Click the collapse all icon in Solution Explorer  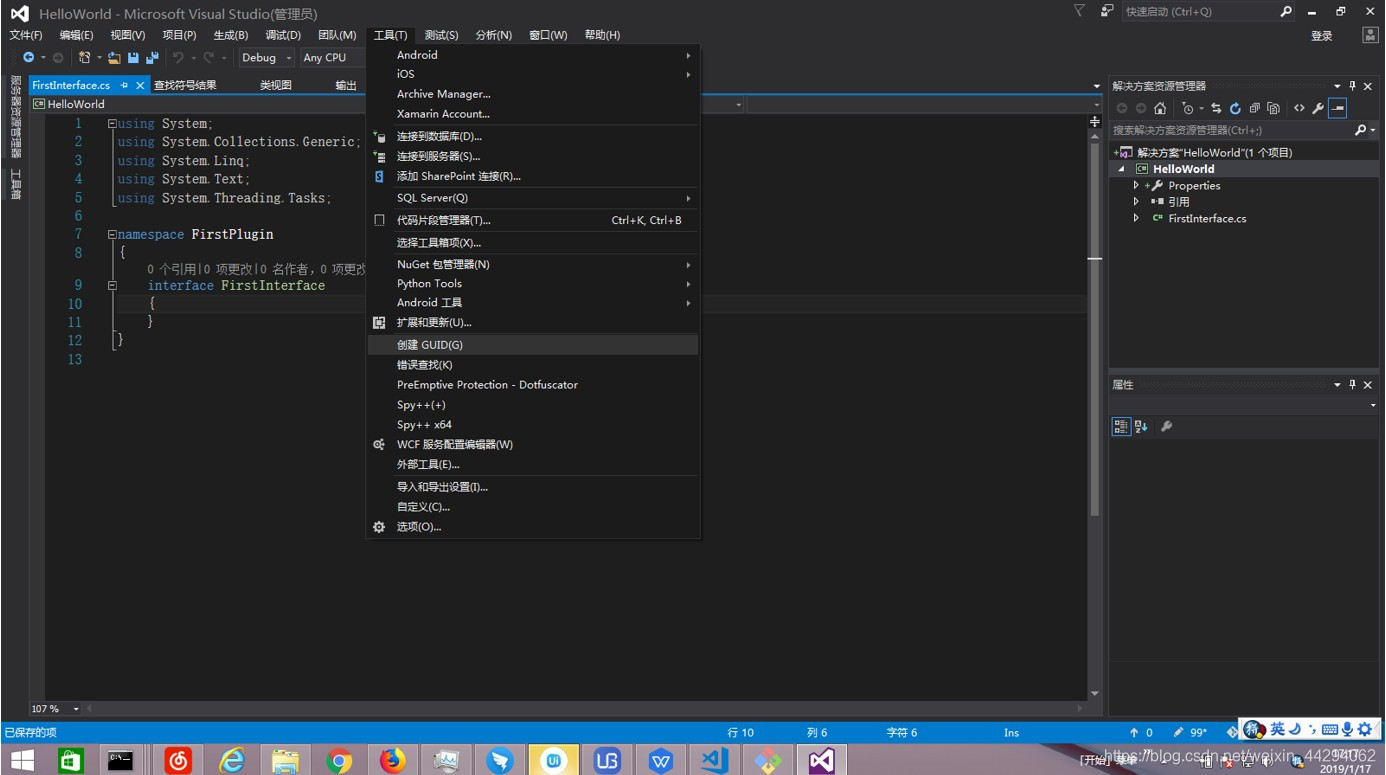coord(1254,108)
